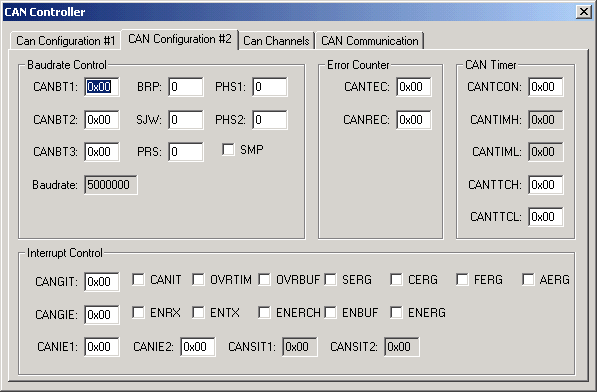Focus the PHS2 input field
The height and width of the screenshot is (392, 597).
[x=270, y=120]
